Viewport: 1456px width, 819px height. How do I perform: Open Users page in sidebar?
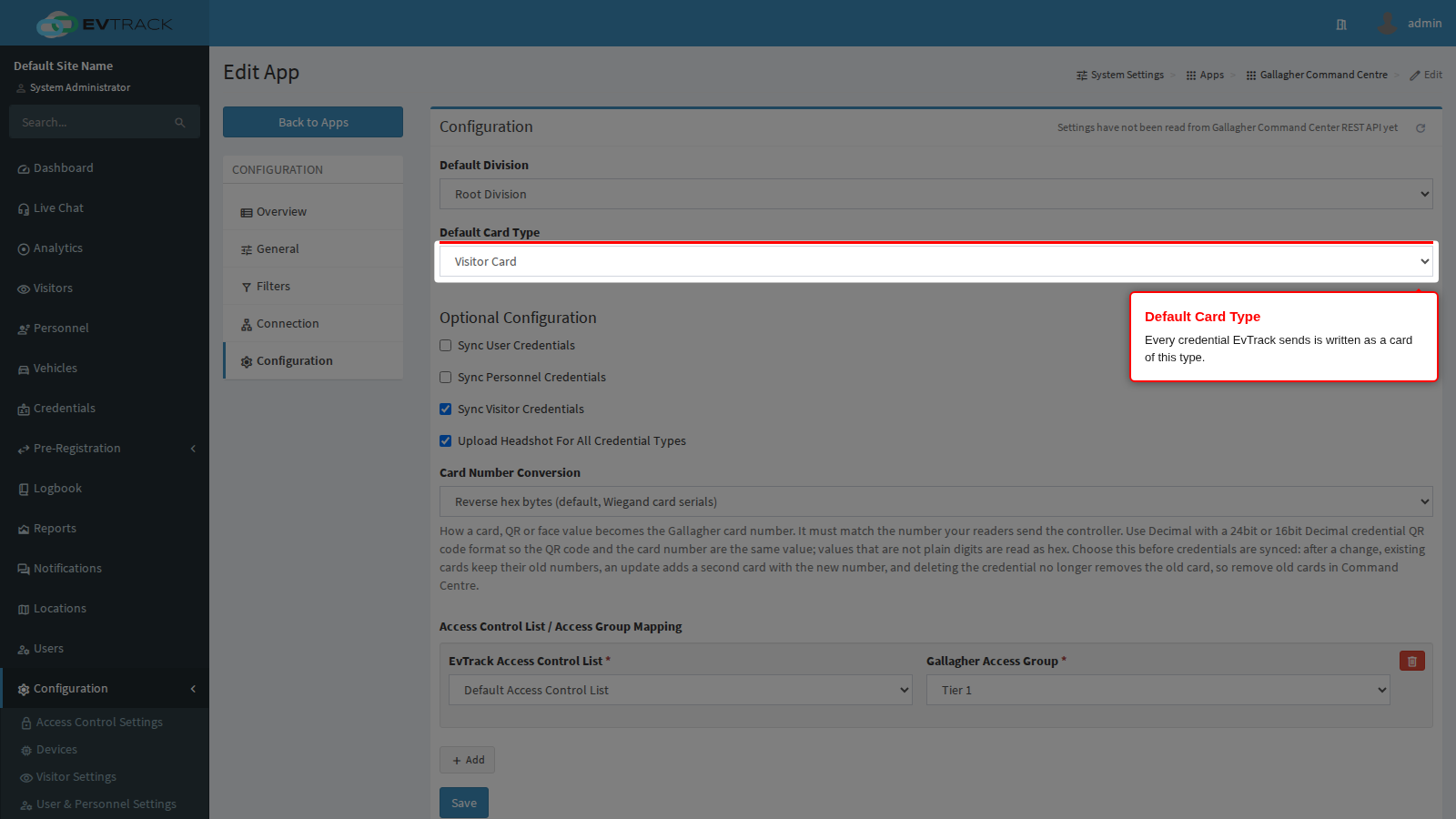click(105, 649)
